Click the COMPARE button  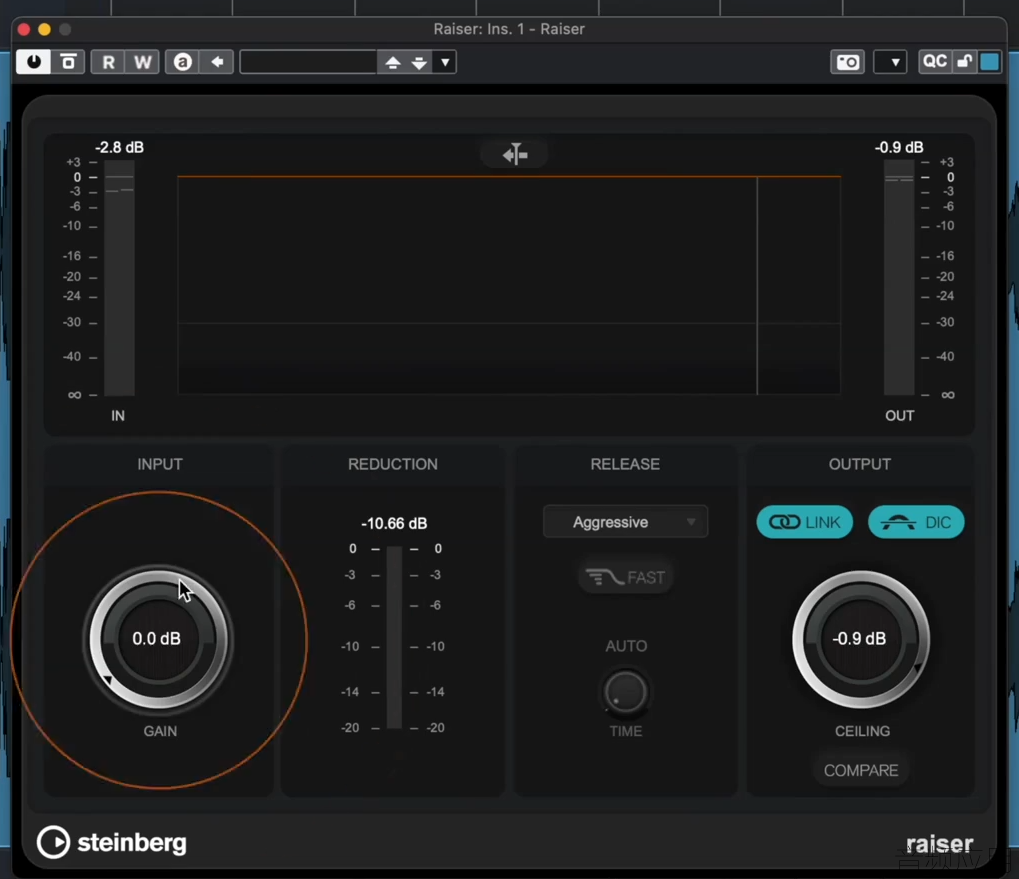(860, 771)
